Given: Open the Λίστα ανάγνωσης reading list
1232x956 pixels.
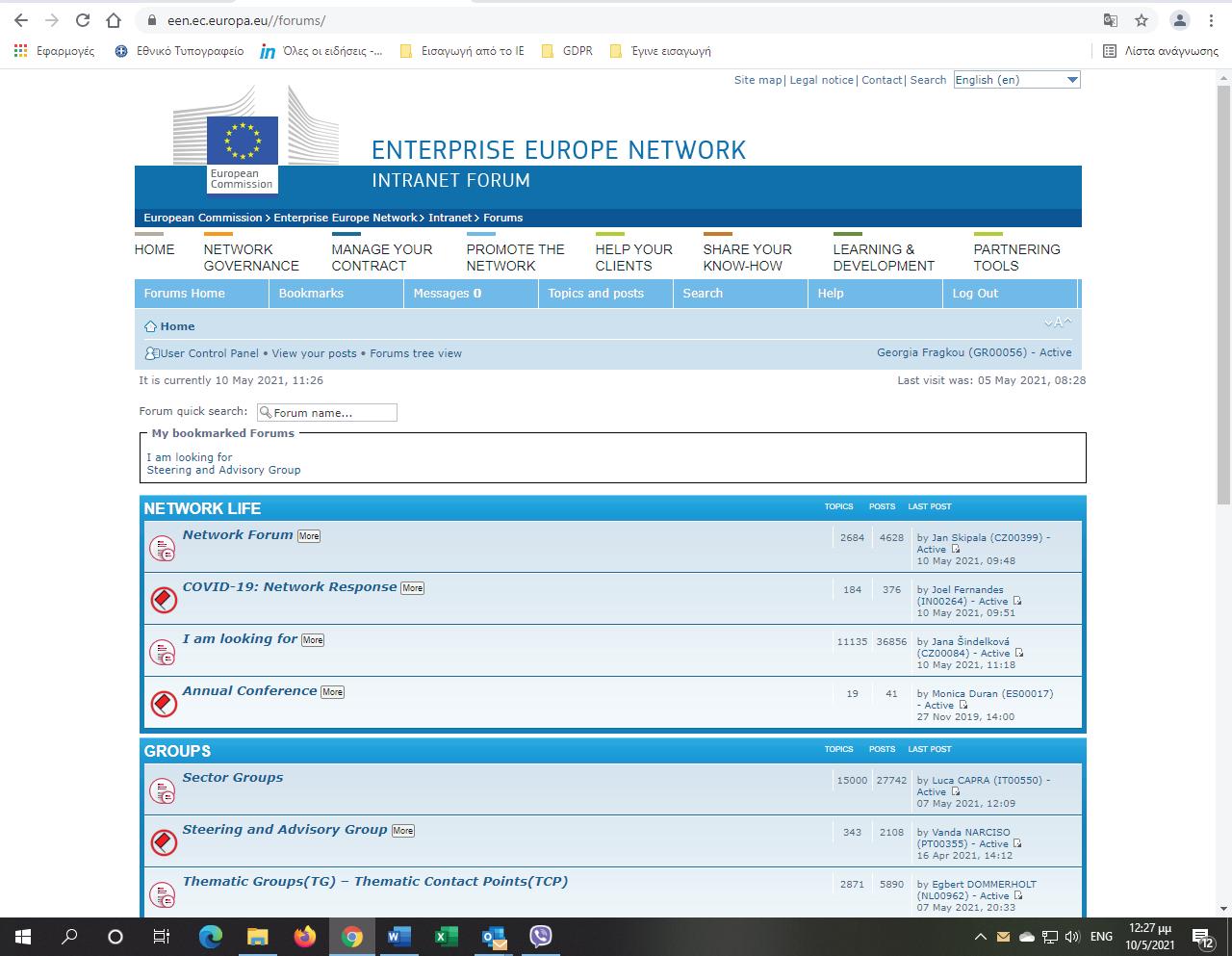Looking at the screenshot, I should tap(1161, 51).
